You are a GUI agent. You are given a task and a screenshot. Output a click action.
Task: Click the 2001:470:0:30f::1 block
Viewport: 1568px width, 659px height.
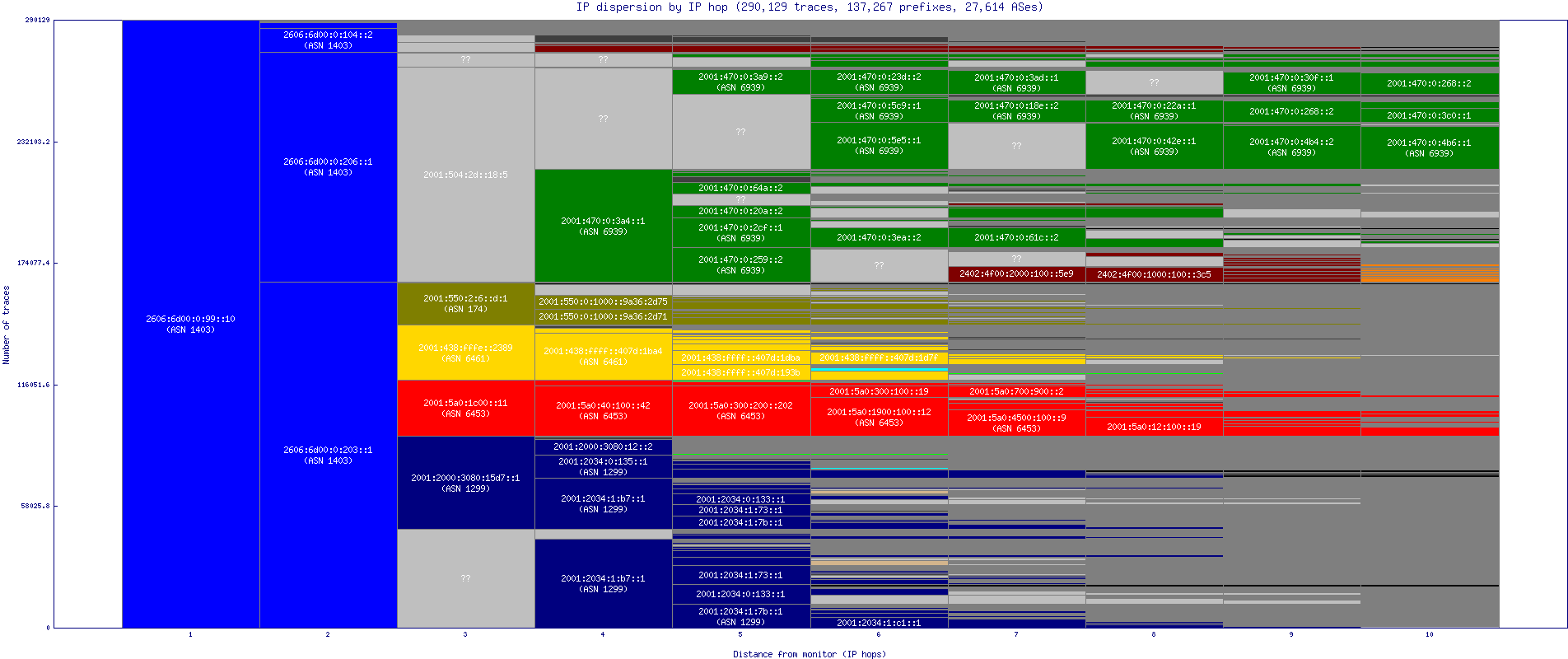1292,82
